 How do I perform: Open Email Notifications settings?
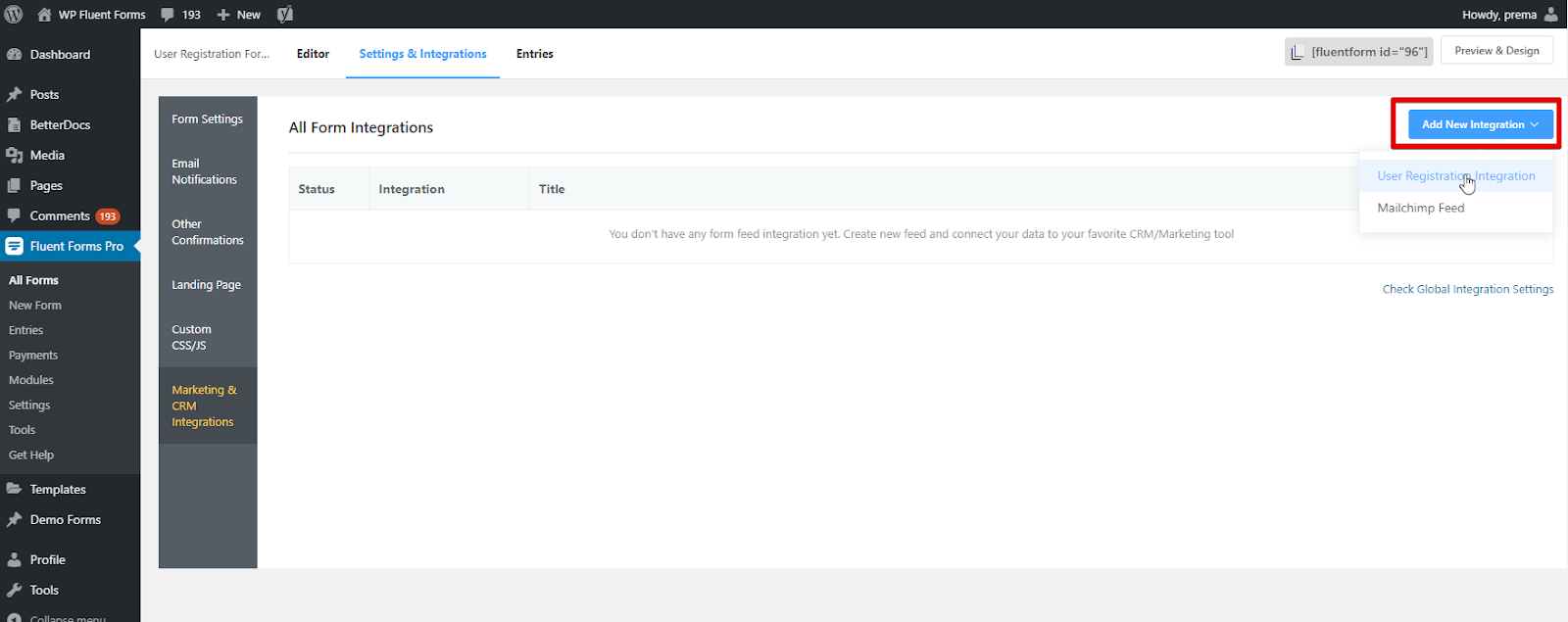click(208, 171)
